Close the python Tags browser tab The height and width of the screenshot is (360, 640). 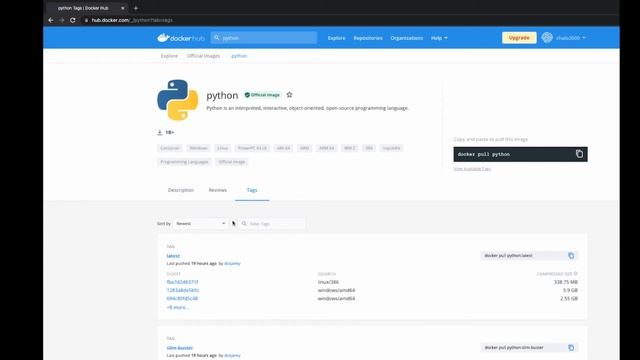point(122,8)
